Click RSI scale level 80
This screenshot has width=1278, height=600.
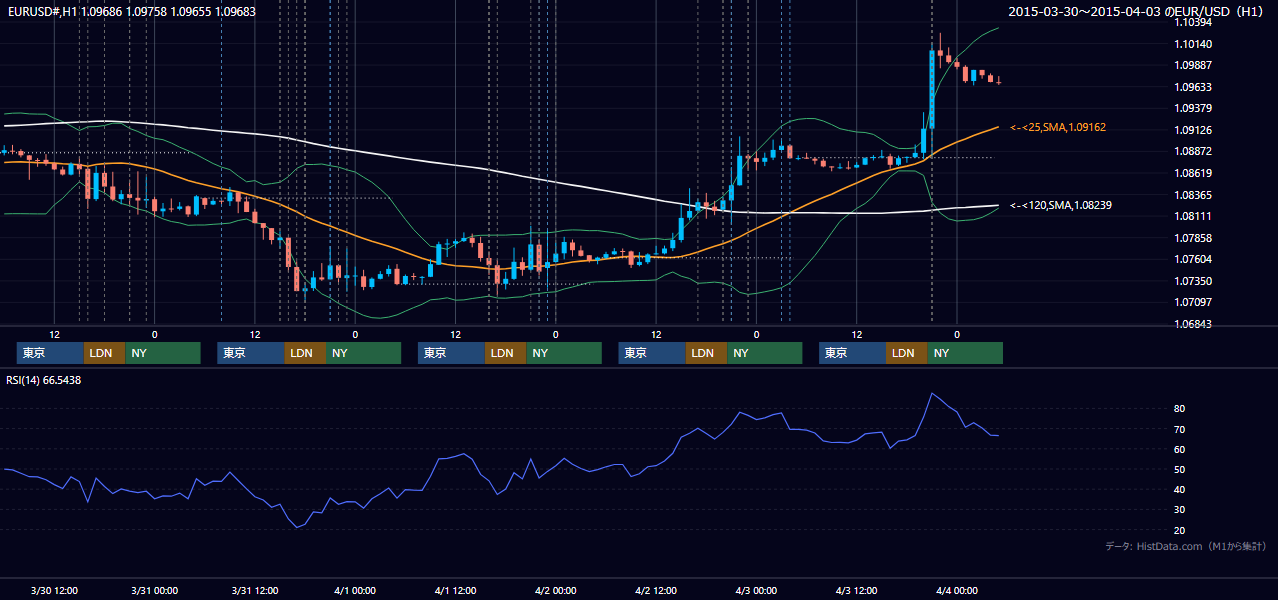coord(1180,409)
